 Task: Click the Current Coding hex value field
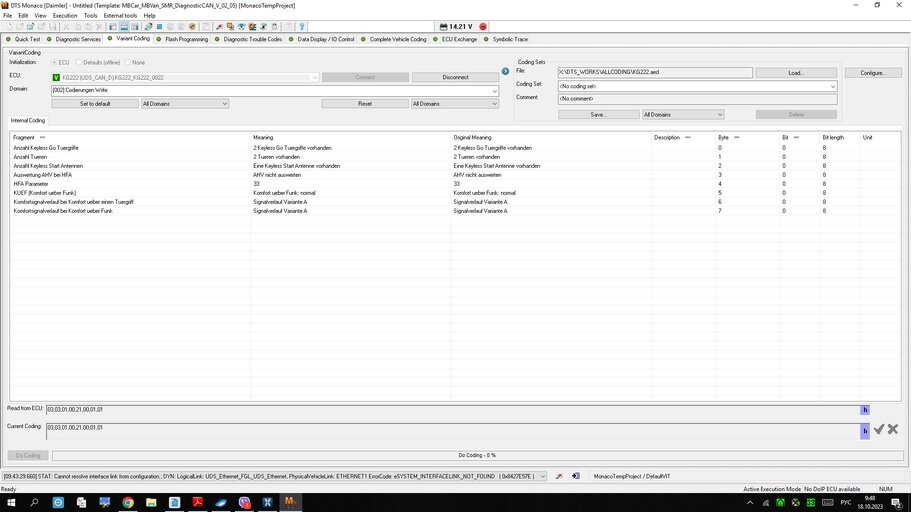[x=453, y=431]
